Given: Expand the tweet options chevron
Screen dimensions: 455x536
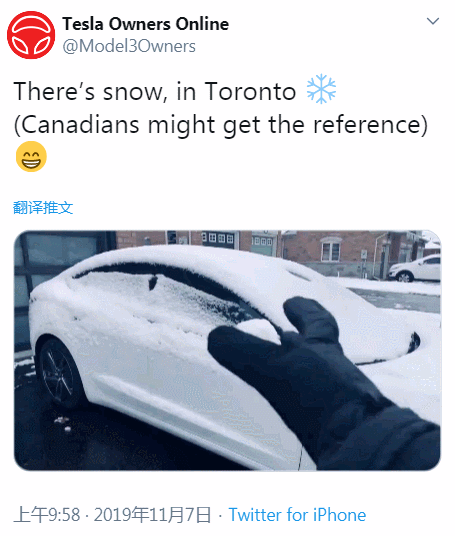Looking at the screenshot, I should coord(433,21).
